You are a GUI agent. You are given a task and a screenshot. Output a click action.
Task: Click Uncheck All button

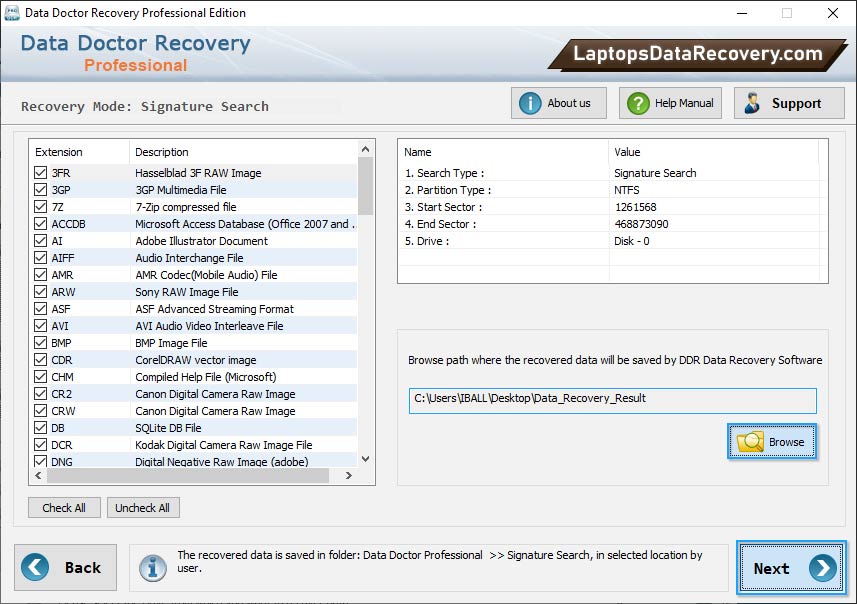pyautogui.click(x=142, y=508)
